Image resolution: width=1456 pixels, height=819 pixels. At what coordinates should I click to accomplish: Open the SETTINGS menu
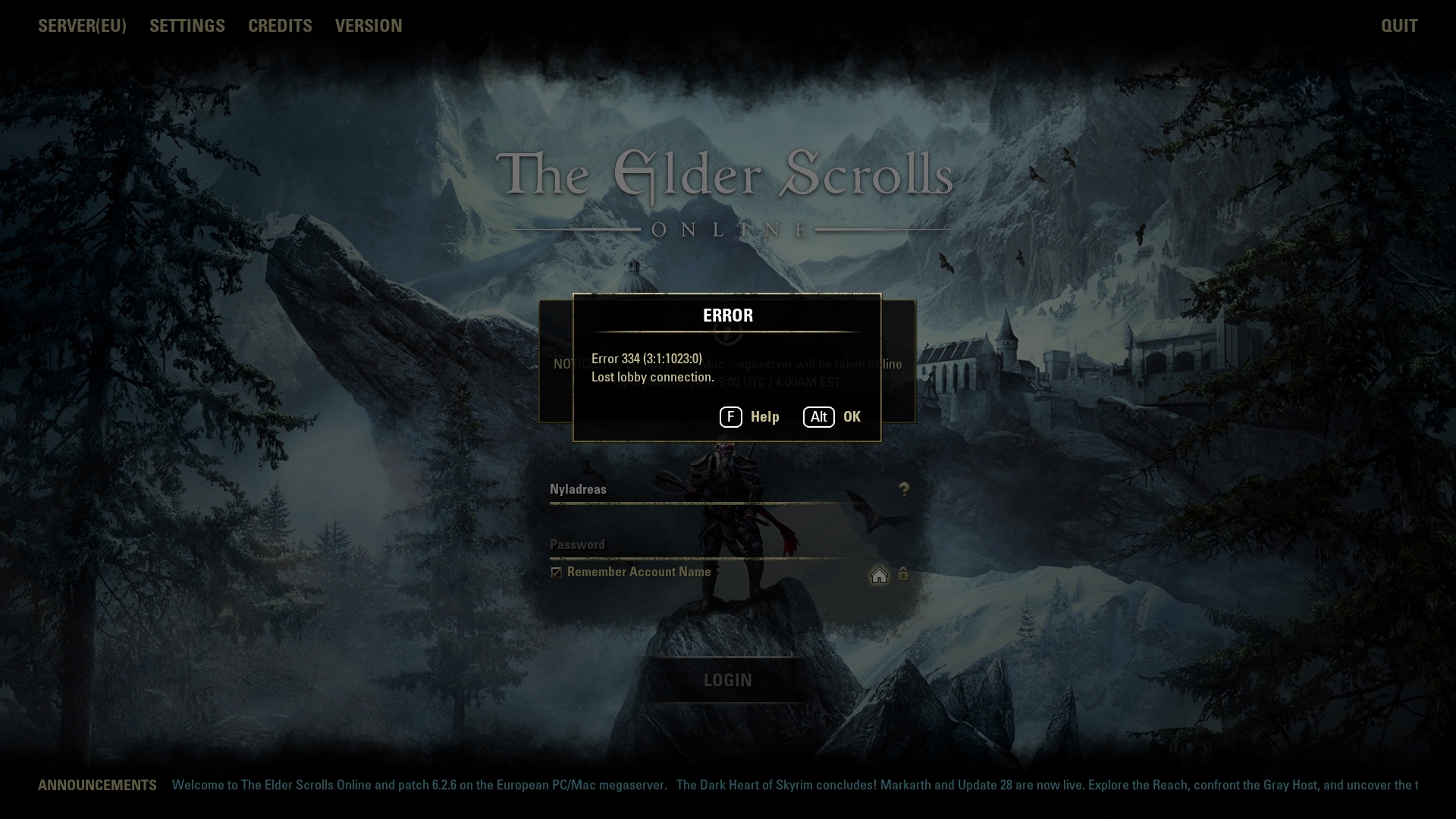pos(187,25)
